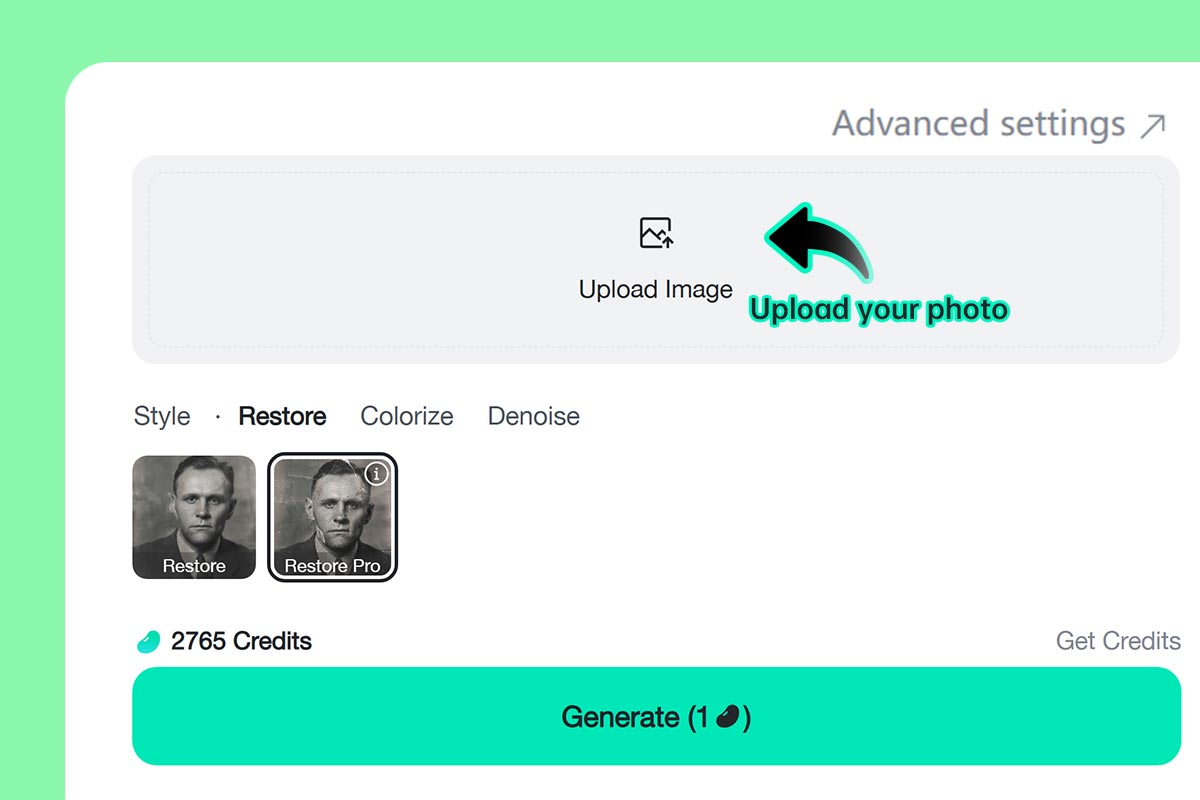
Task: Click the 'Restore Pro' caption on thumbnail
Action: (333, 566)
